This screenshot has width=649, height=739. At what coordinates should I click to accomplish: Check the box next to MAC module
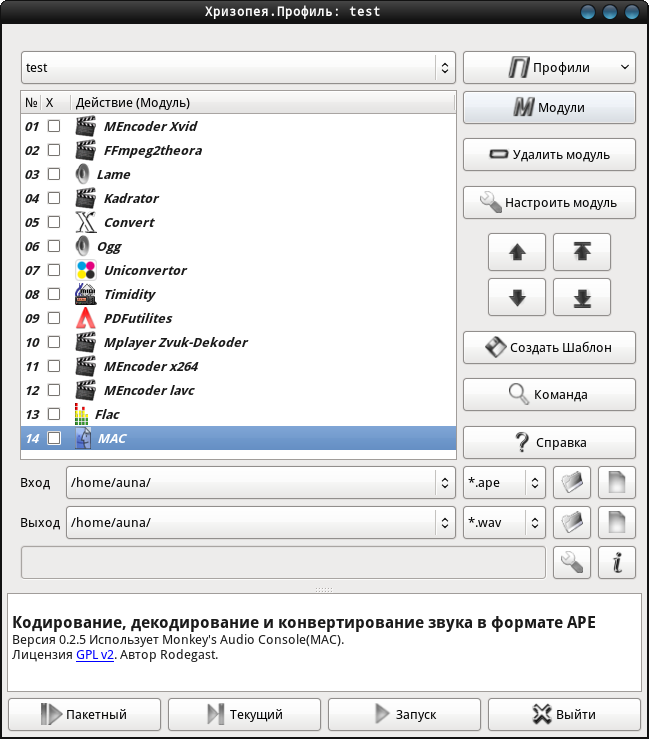pyautogui.click(x=54, y=438)
